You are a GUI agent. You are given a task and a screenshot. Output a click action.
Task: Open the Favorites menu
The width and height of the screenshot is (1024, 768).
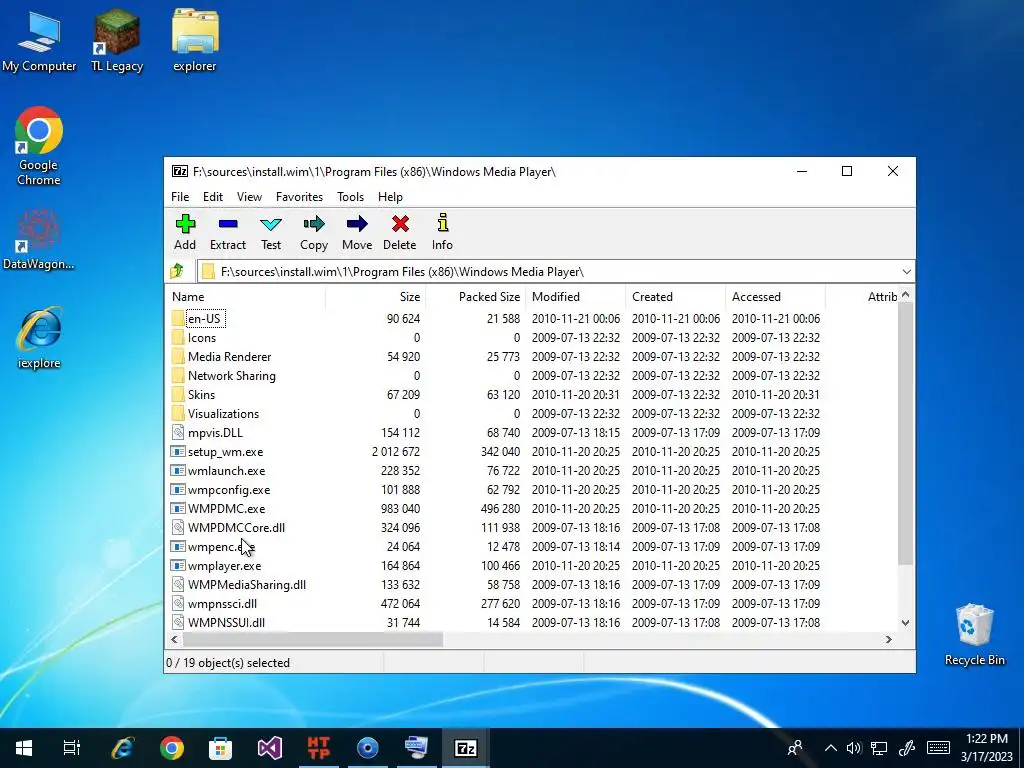tap(299, 197)
